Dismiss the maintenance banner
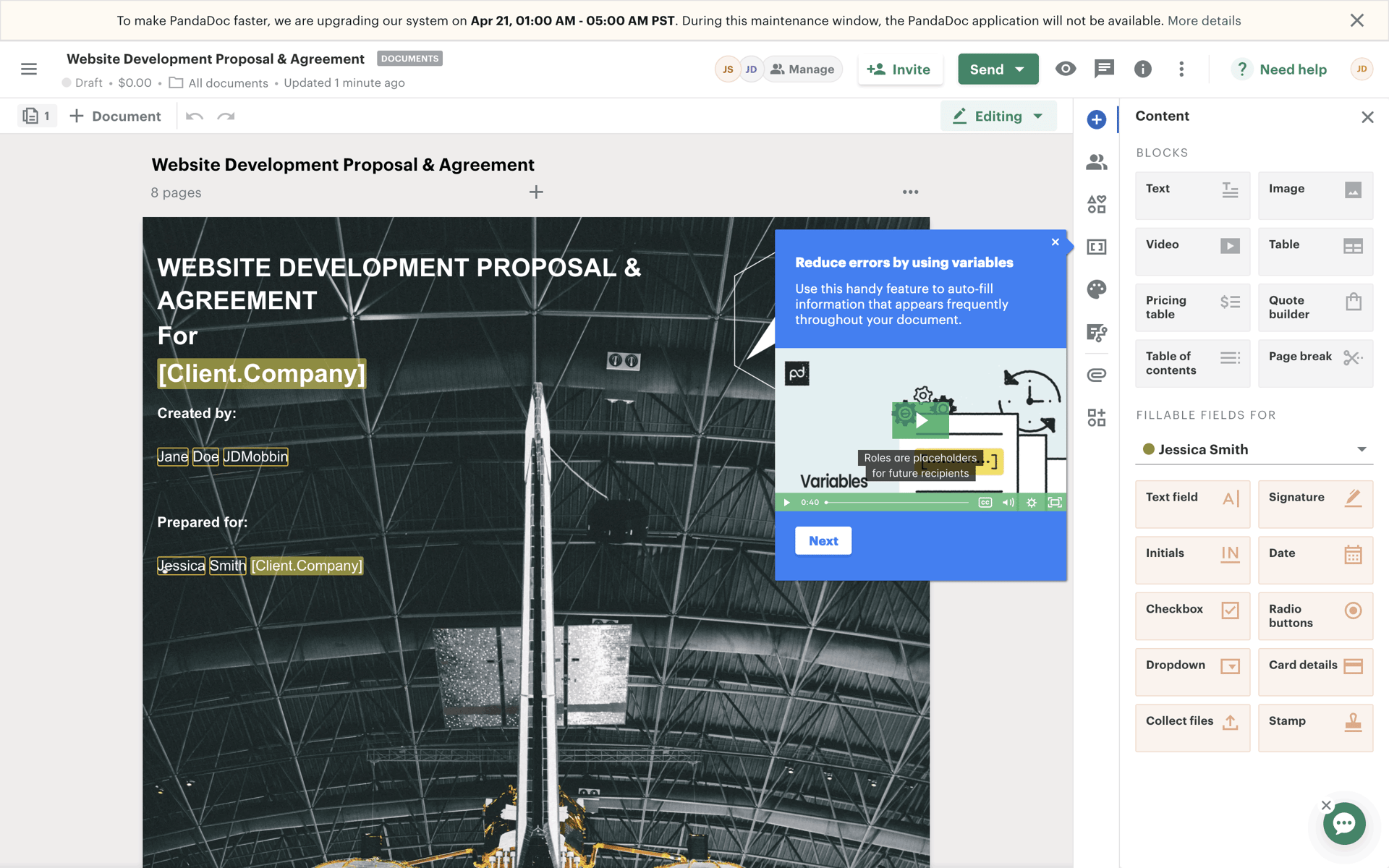This screenshot has width=1389, height=868. click(x=1357, y=20)
